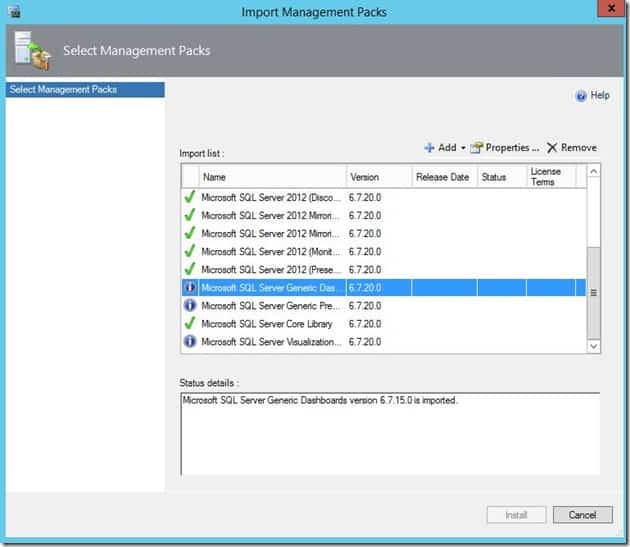Click the Help icon

(x=581, y=96)
